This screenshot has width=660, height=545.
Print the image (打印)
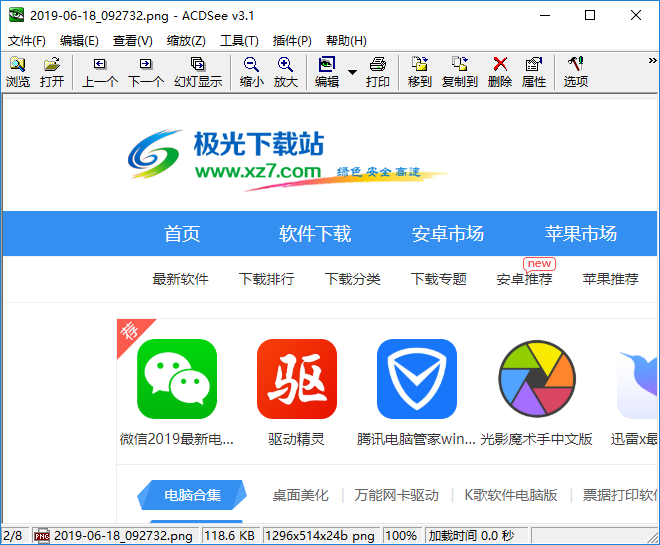tap(378, 72)
